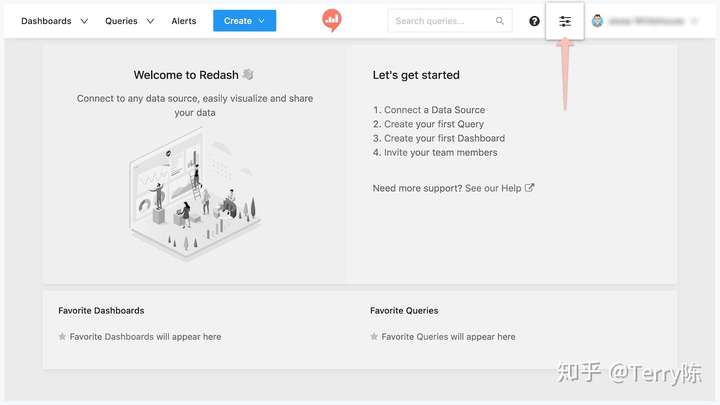The width and height of the screenshot is (720, 405).
Task: Click the search magnifier icon
Action: (500, 21)
